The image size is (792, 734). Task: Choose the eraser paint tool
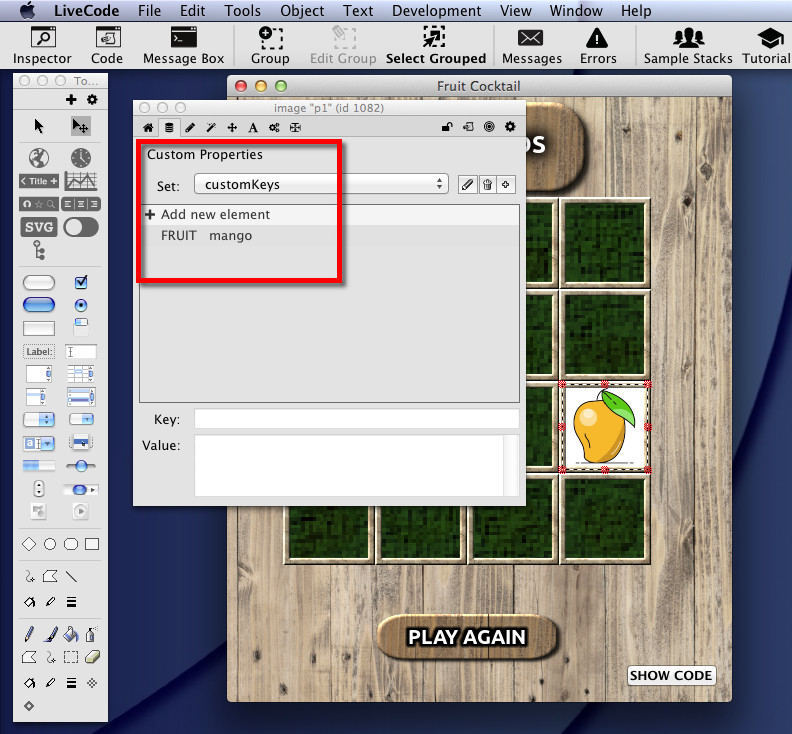92,658
